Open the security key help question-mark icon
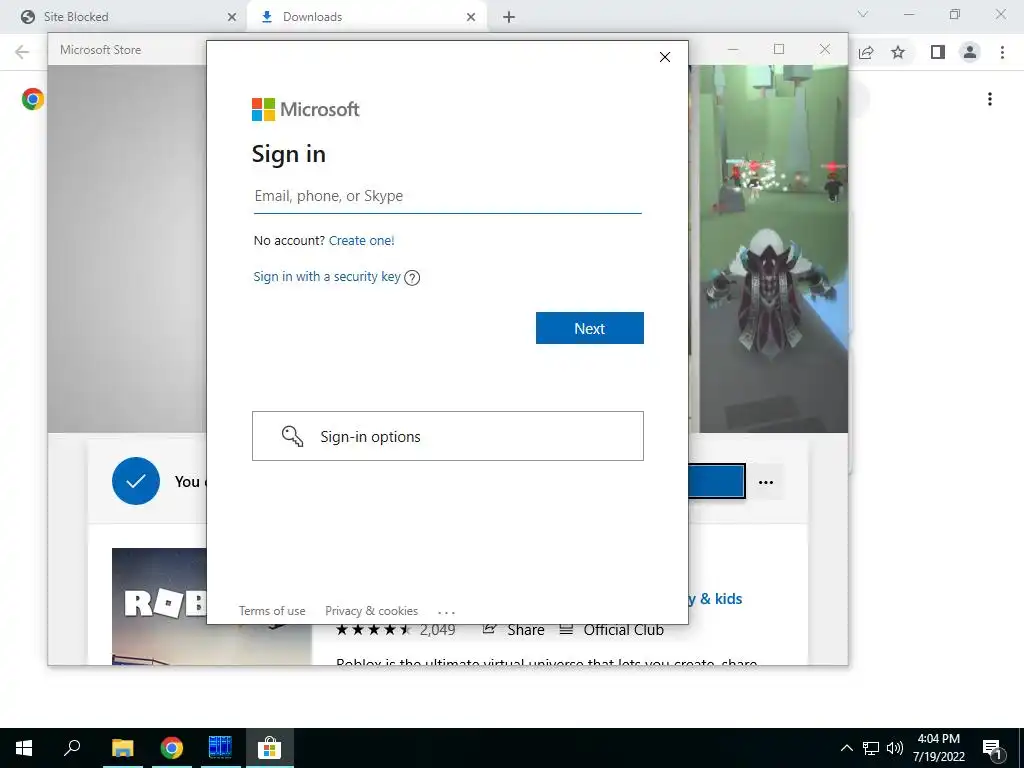 click(x=412, y=278)
